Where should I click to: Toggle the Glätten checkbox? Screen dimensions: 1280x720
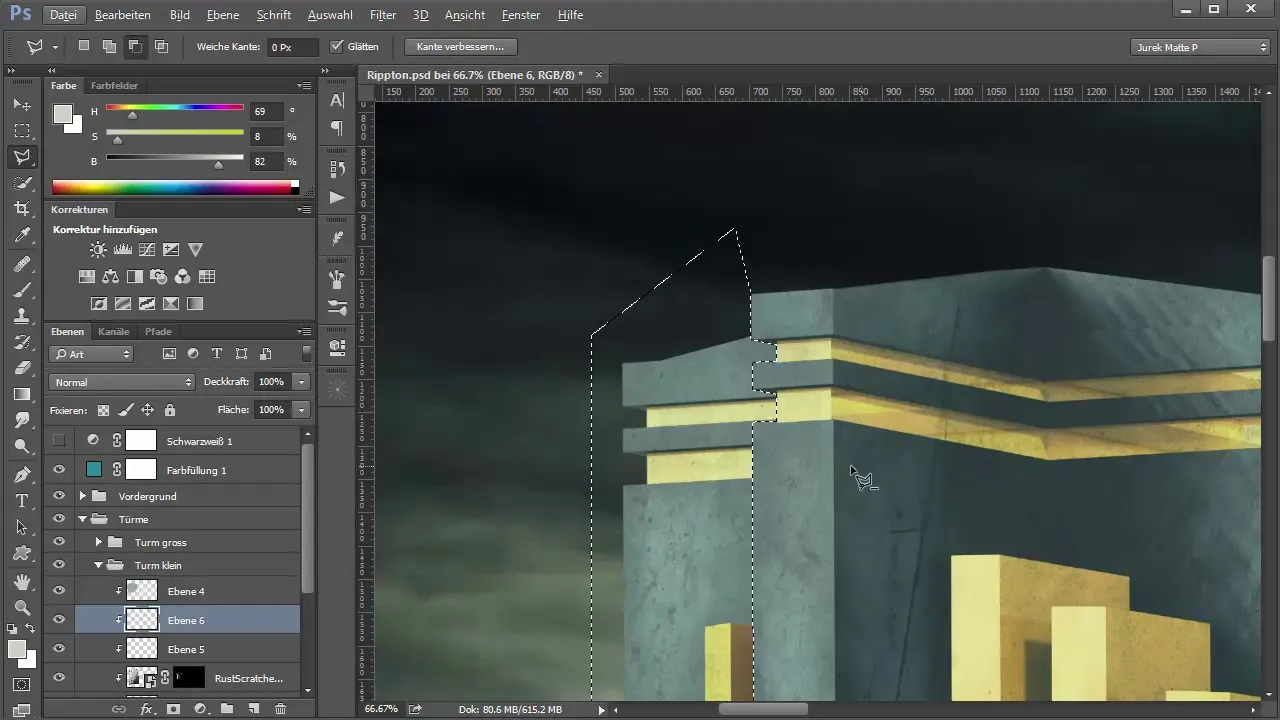pos(337,46)
